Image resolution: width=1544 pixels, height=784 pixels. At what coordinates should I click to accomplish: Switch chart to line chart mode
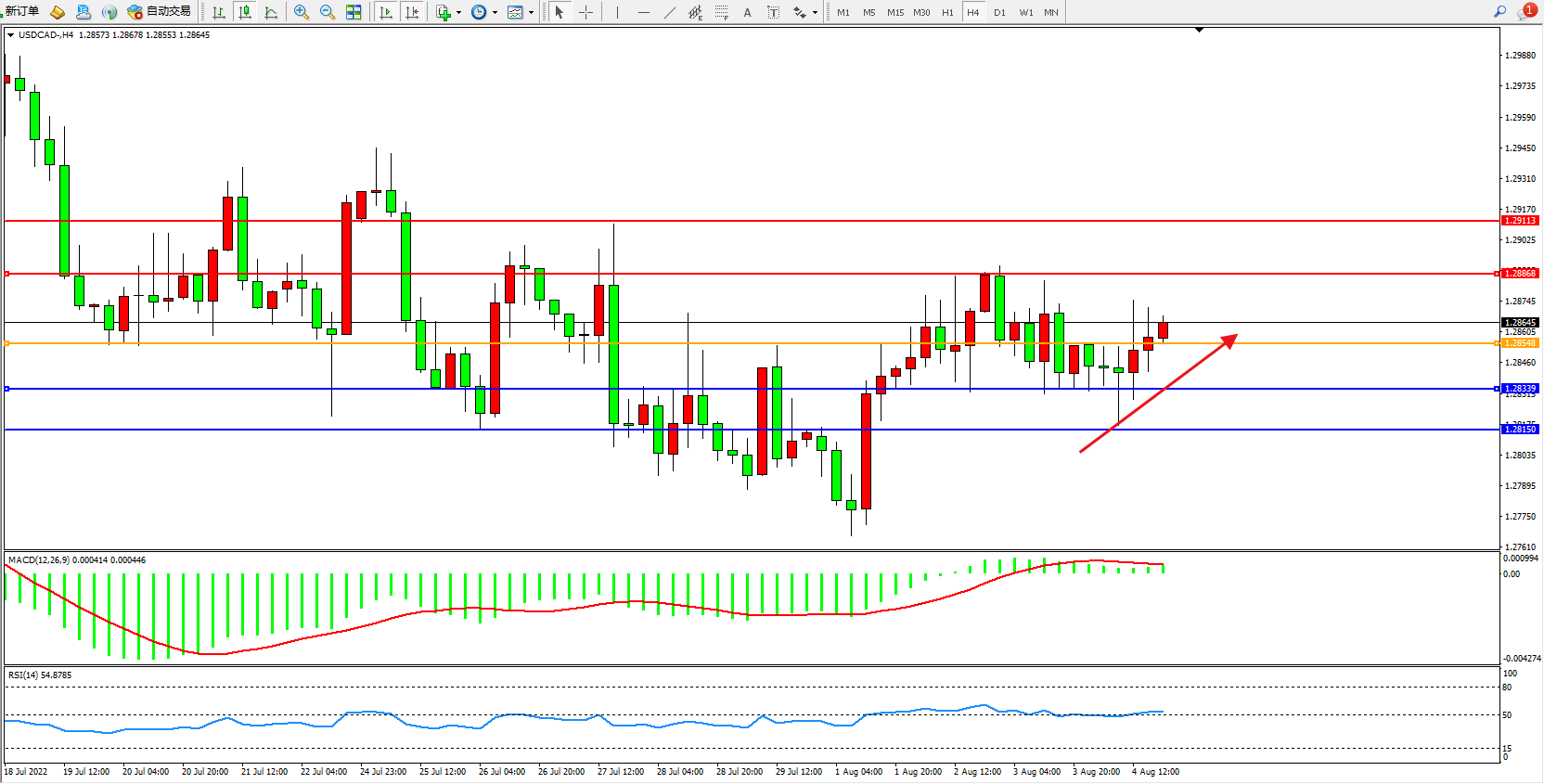coord(271,12)
